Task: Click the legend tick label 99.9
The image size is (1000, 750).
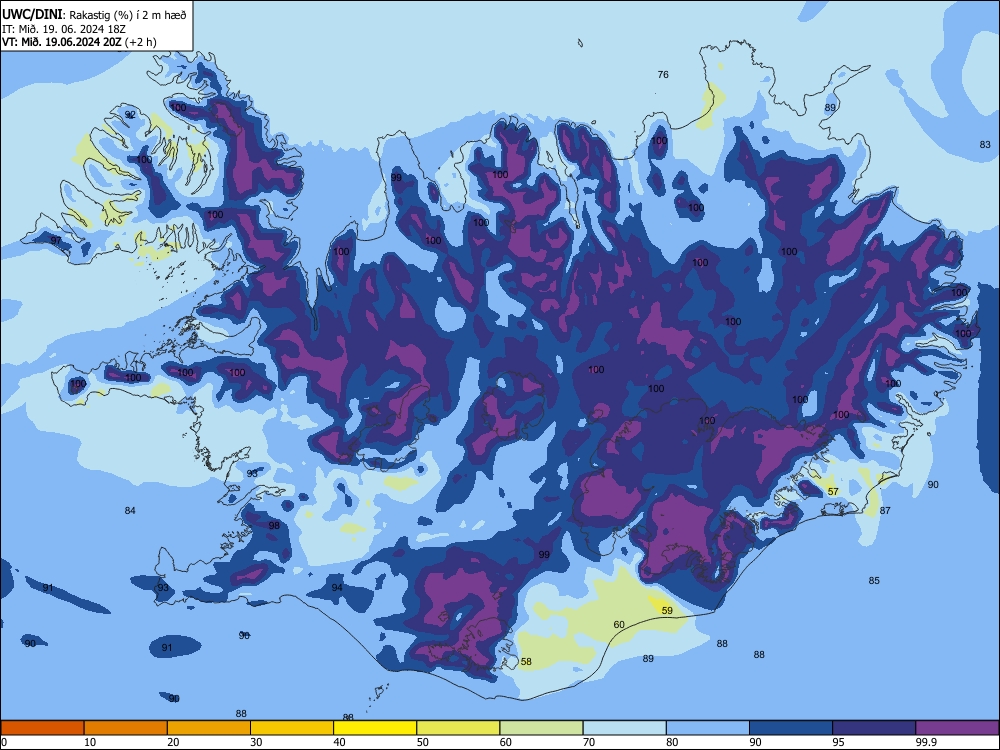Action: click(x=925, y=742)
